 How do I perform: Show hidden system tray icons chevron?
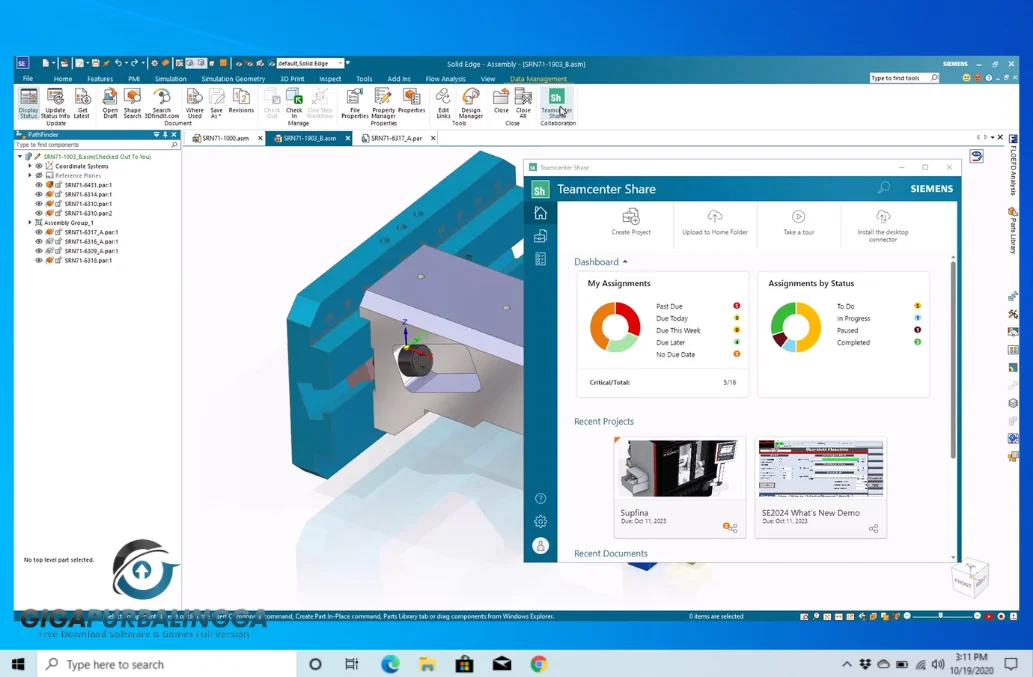(847, 664)
